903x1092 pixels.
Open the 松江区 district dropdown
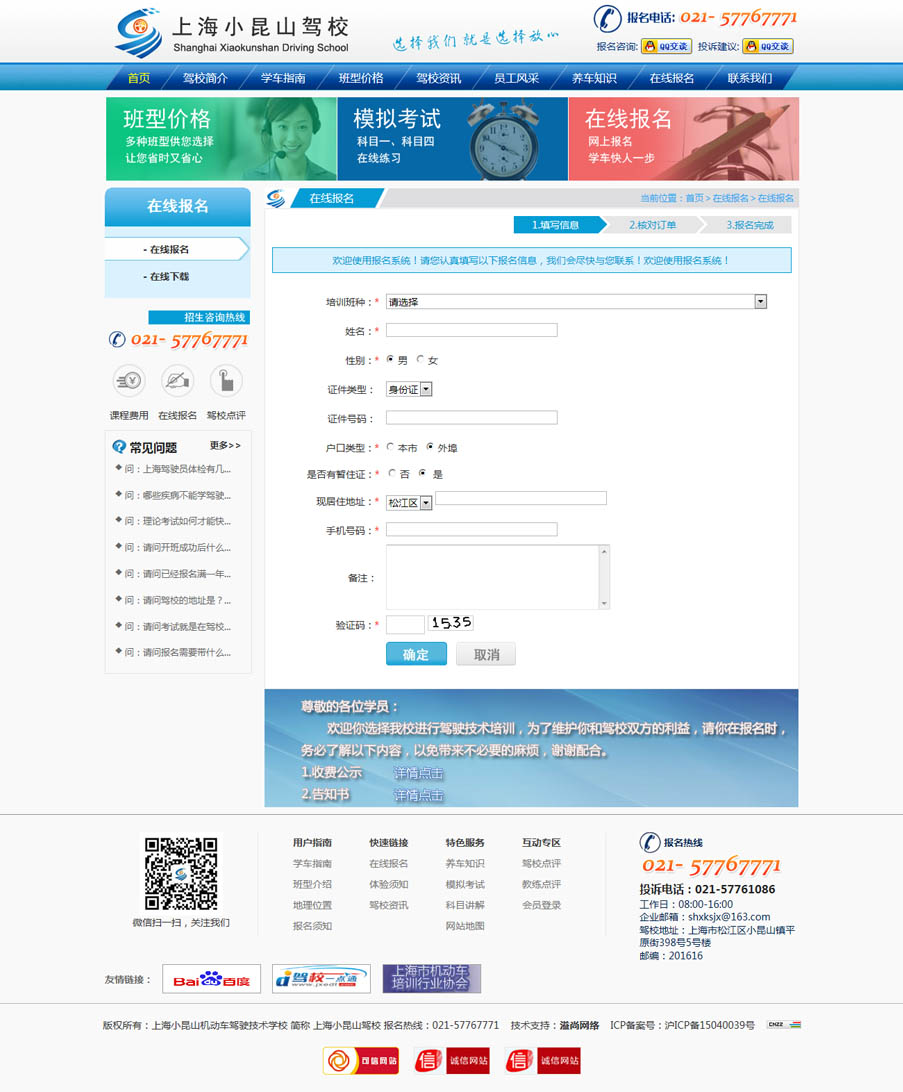[426, 503]
